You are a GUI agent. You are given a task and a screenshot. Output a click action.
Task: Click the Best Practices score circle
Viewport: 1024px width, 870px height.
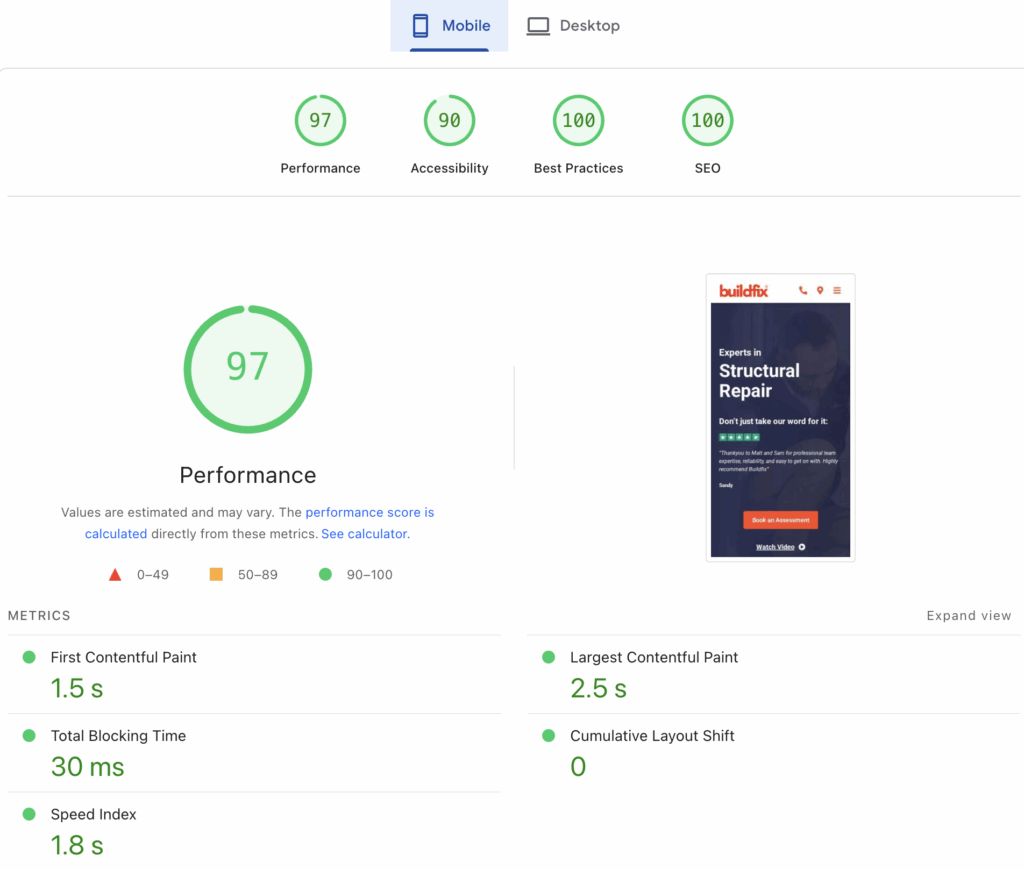coord(578,120)
